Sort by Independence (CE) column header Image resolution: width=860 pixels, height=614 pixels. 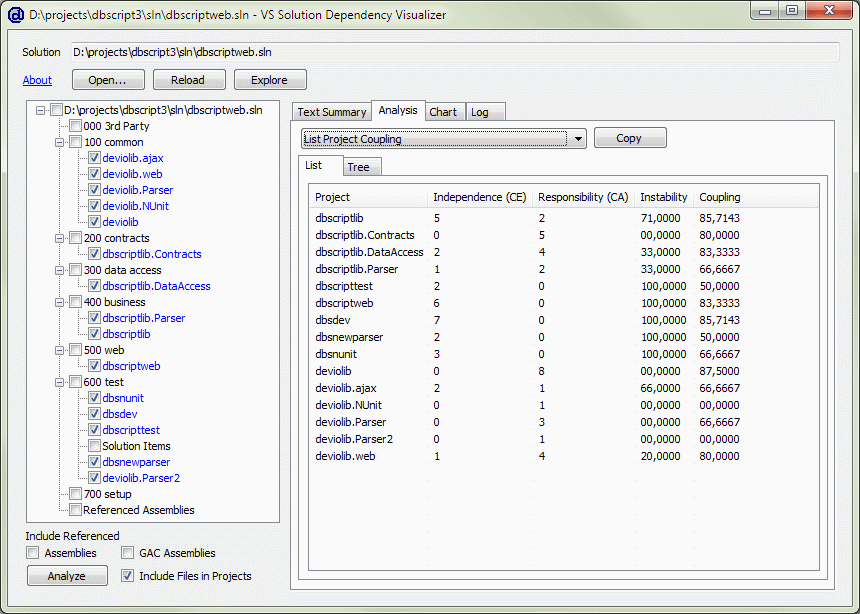[x=480, y=197]
